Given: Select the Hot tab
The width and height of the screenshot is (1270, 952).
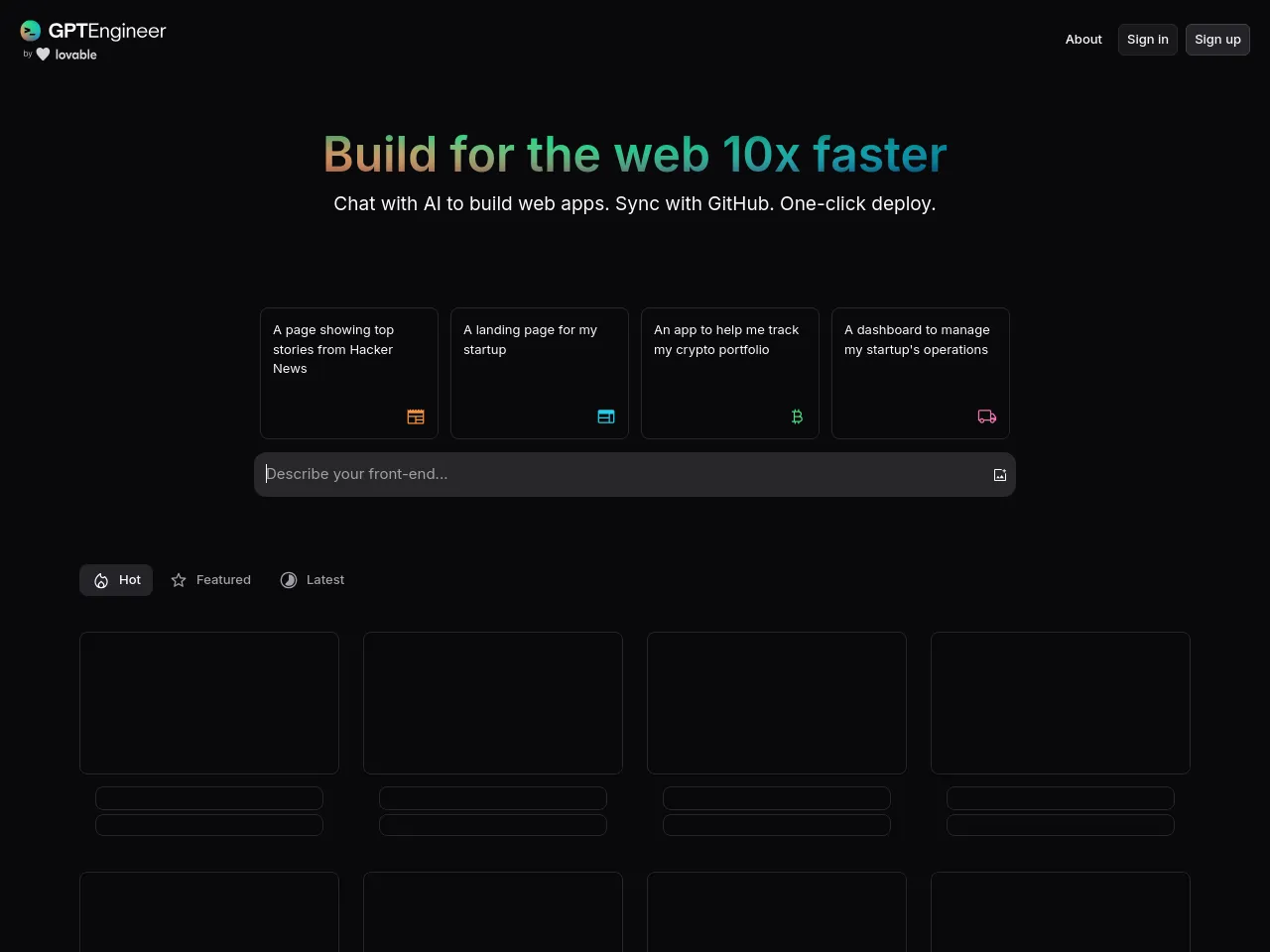Looking at the screenshot, I should pyautogui.click(x=116, y=580).
